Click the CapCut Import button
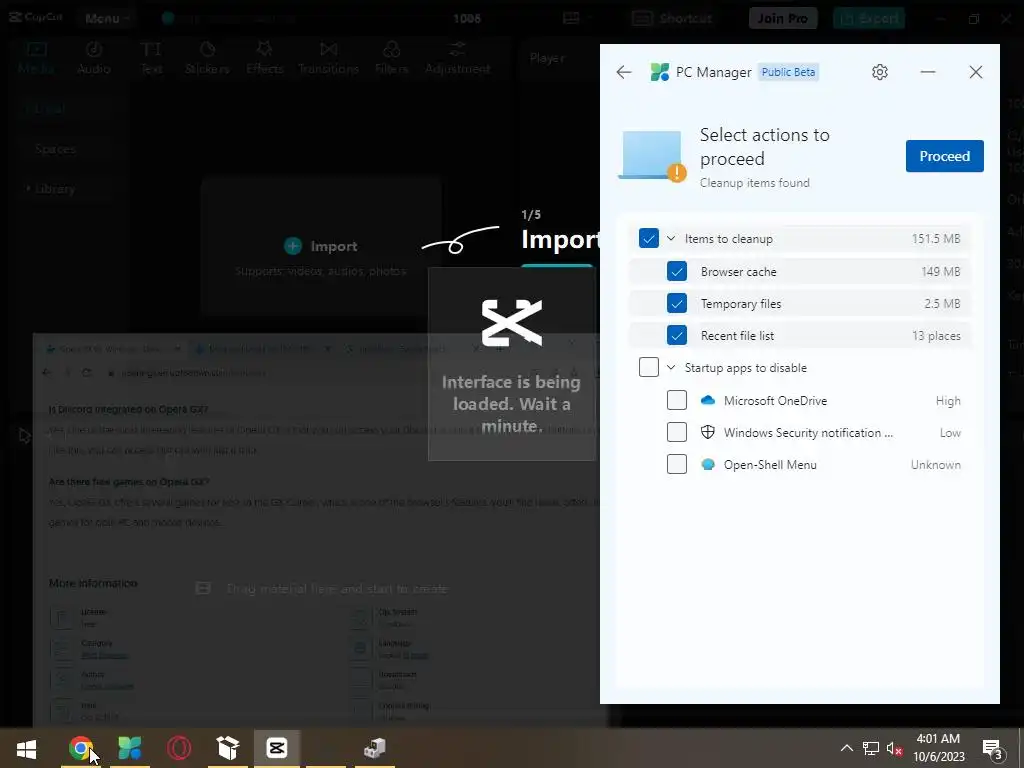This screenshot has height=768, width=1024. pos(321,246)
